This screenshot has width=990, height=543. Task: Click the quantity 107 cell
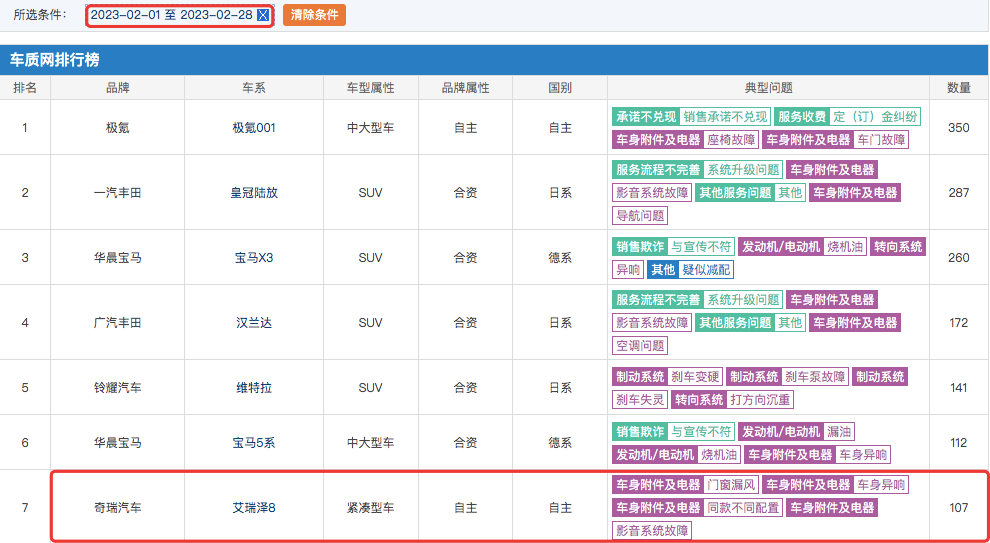click(x=959, y=507)
